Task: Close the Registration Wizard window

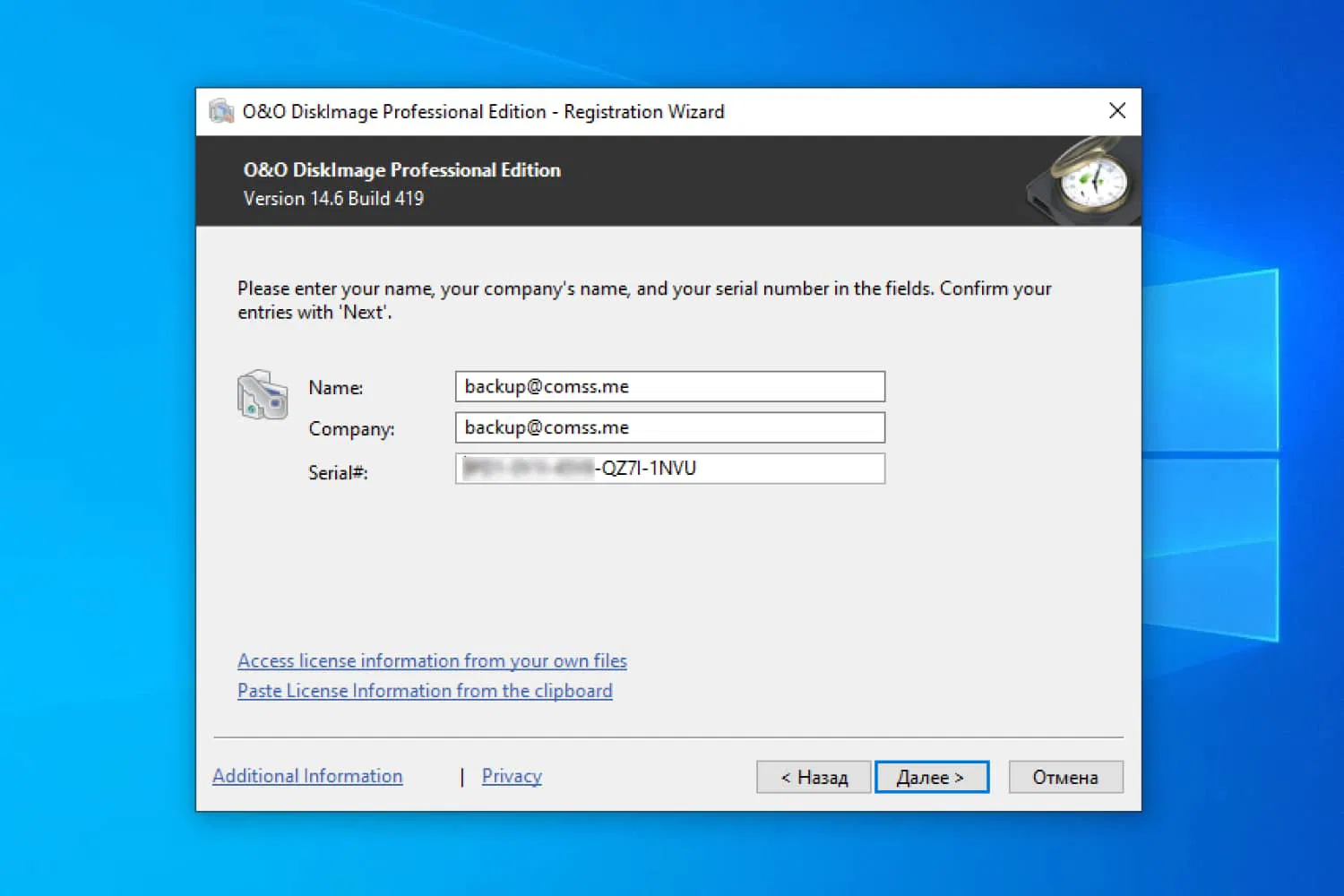Action: 1117,111
